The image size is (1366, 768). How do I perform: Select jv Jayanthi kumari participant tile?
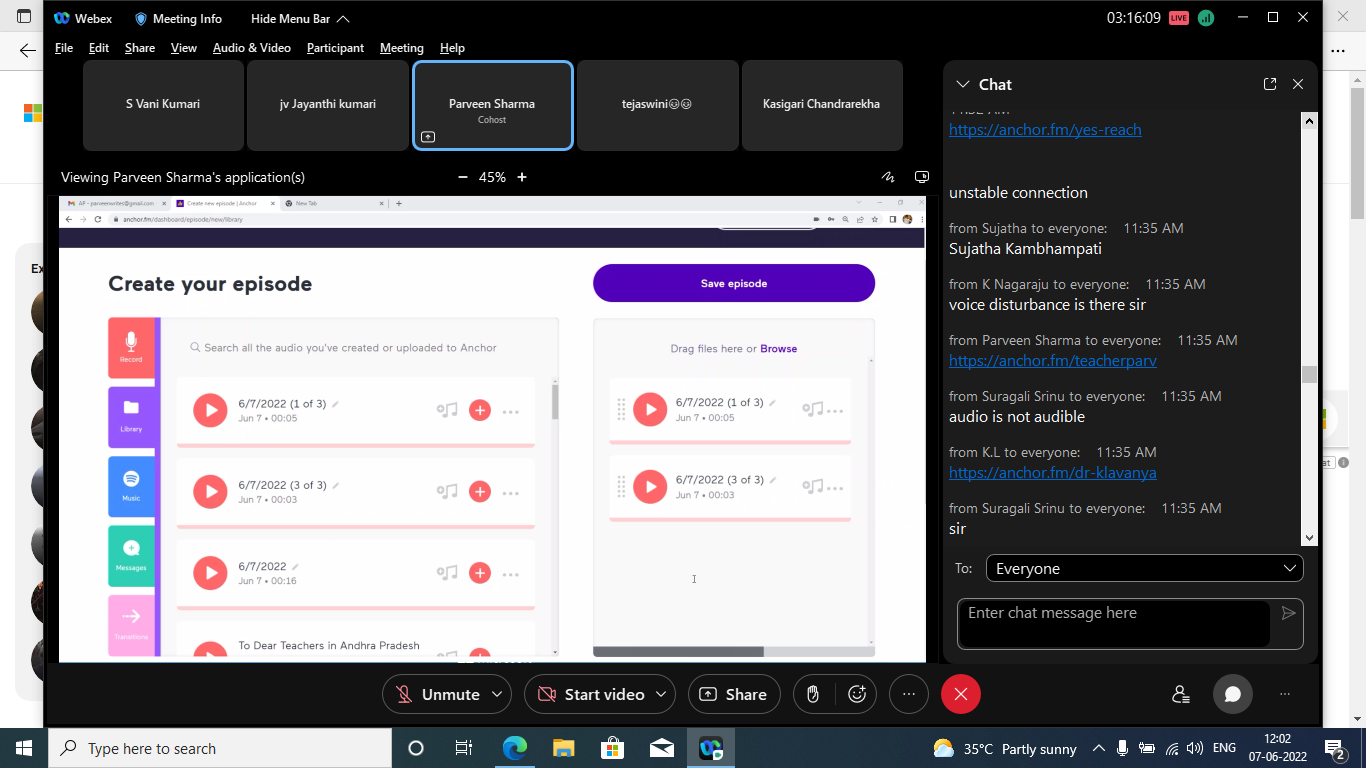click(328, 104)
